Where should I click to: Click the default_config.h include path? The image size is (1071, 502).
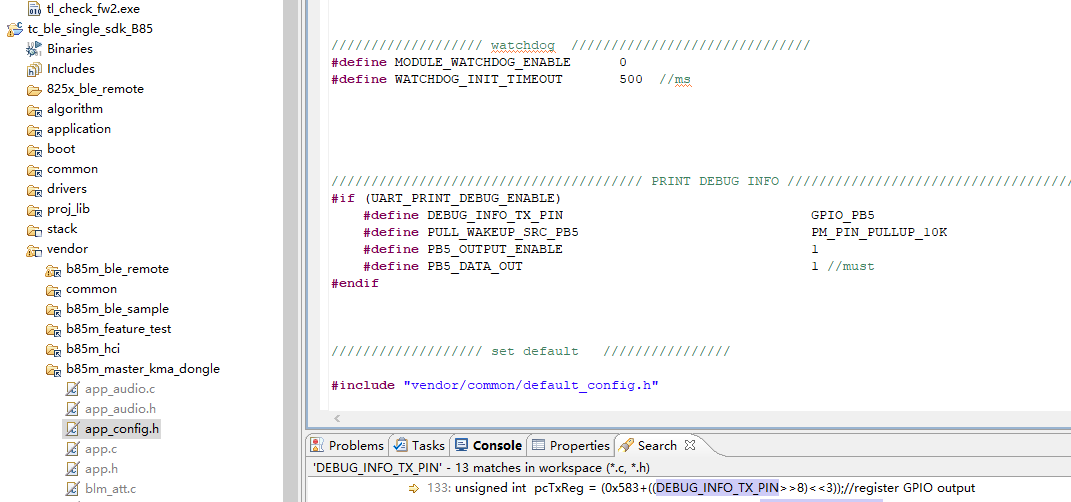click(x=531, y=385)
